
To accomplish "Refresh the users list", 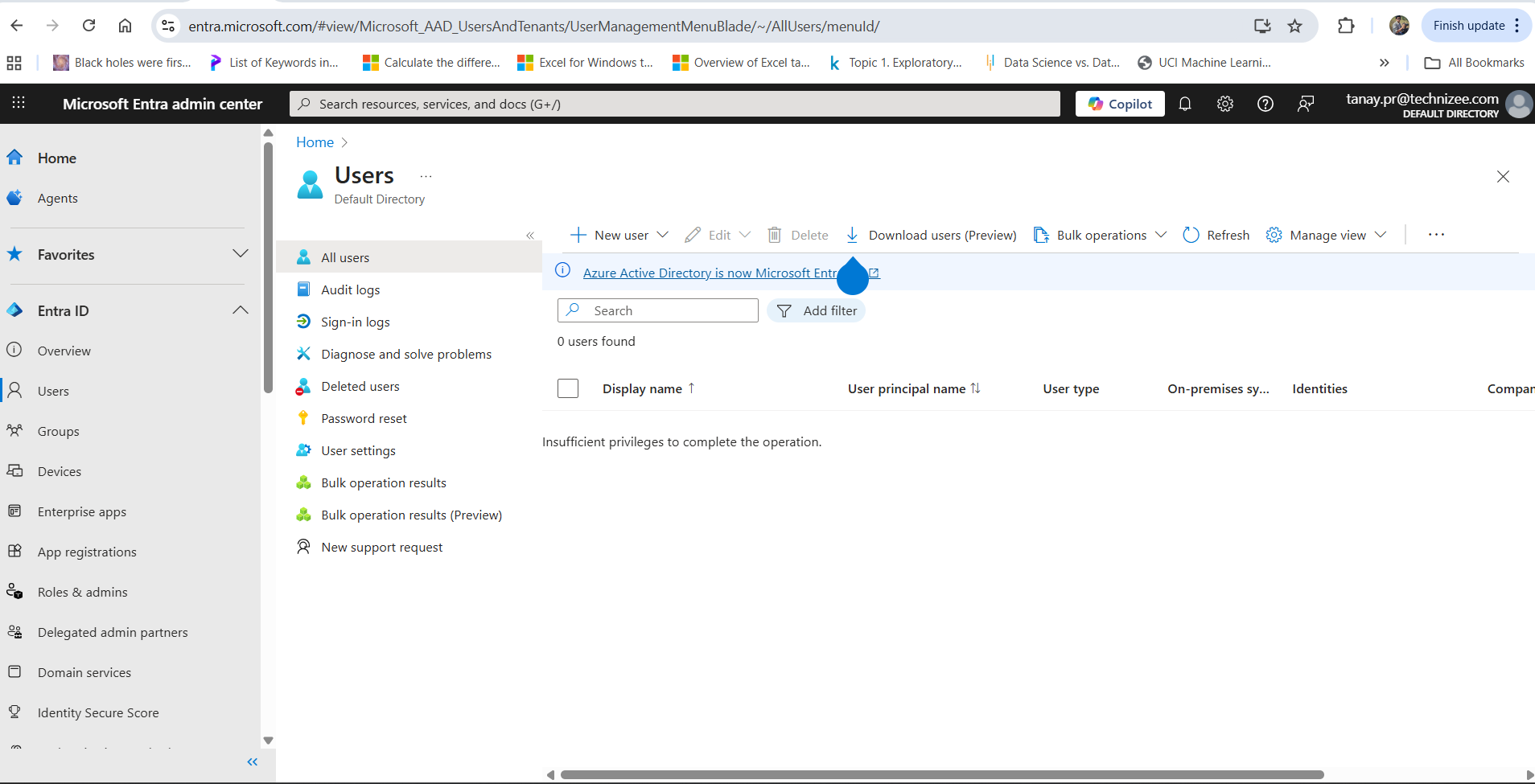I will pos(1216,235).
